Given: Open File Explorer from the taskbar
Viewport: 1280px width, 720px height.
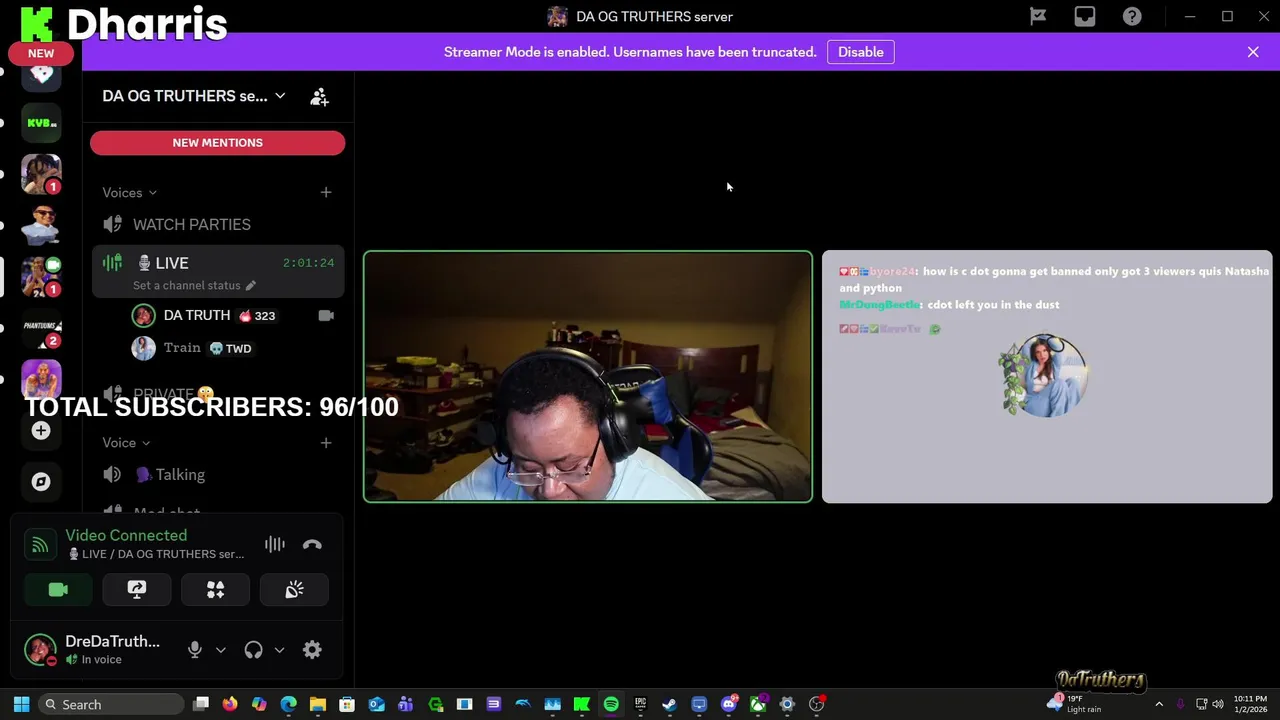Looking at the screenshot, I should tap(317, 704).
